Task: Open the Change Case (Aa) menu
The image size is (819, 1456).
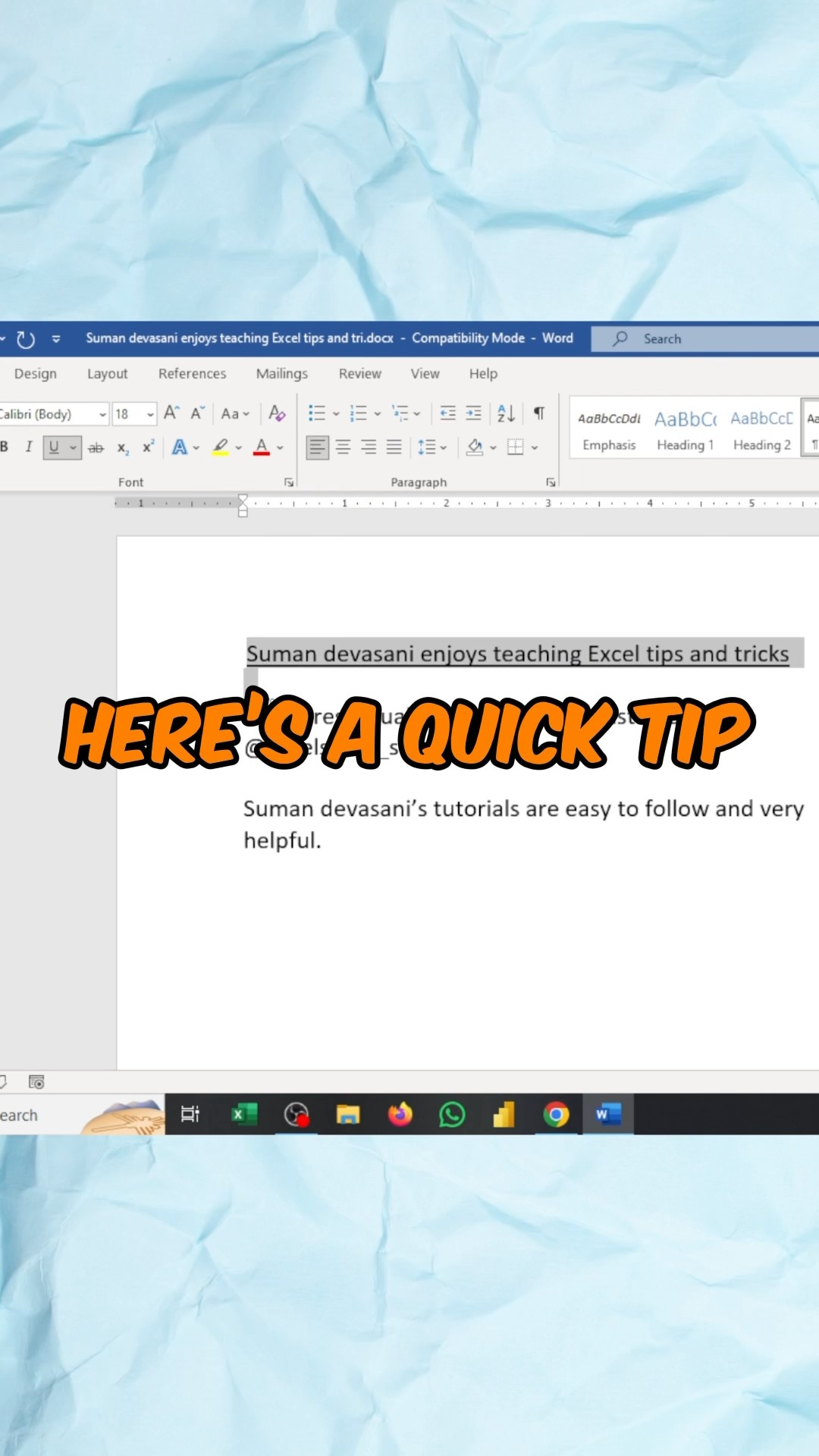Action: click(235, 413)
